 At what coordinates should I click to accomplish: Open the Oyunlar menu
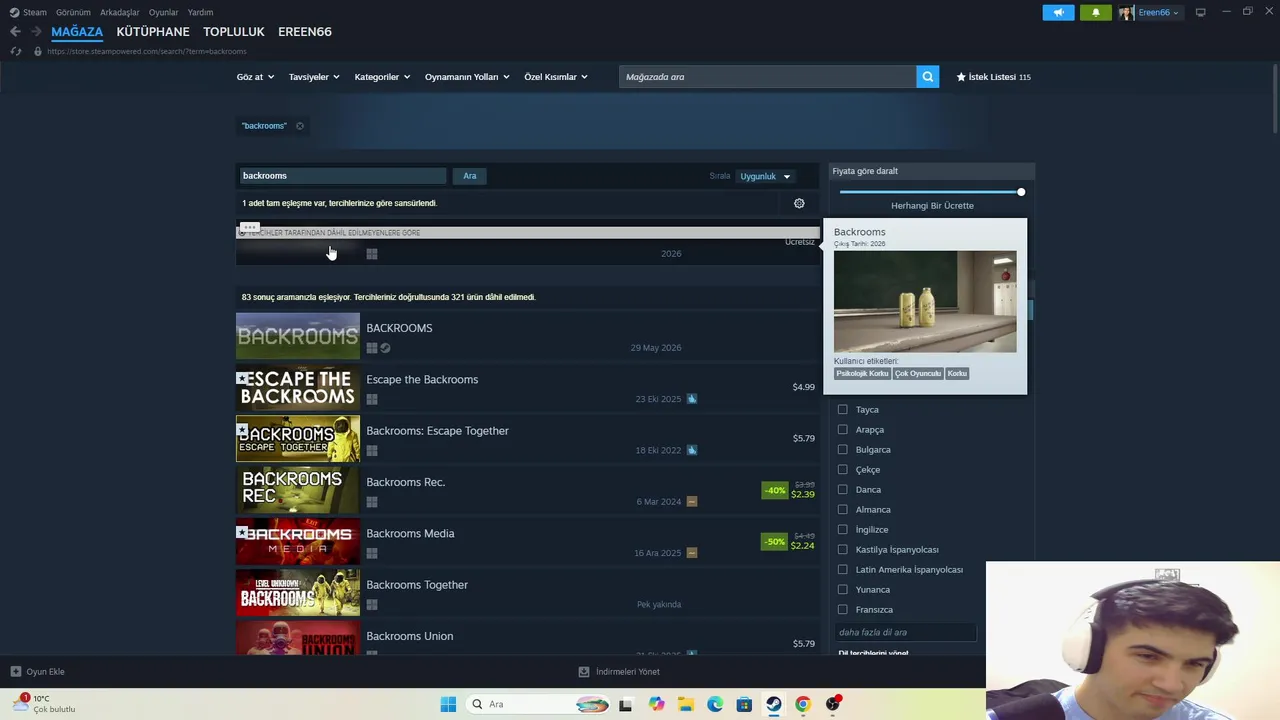(164, 12)
